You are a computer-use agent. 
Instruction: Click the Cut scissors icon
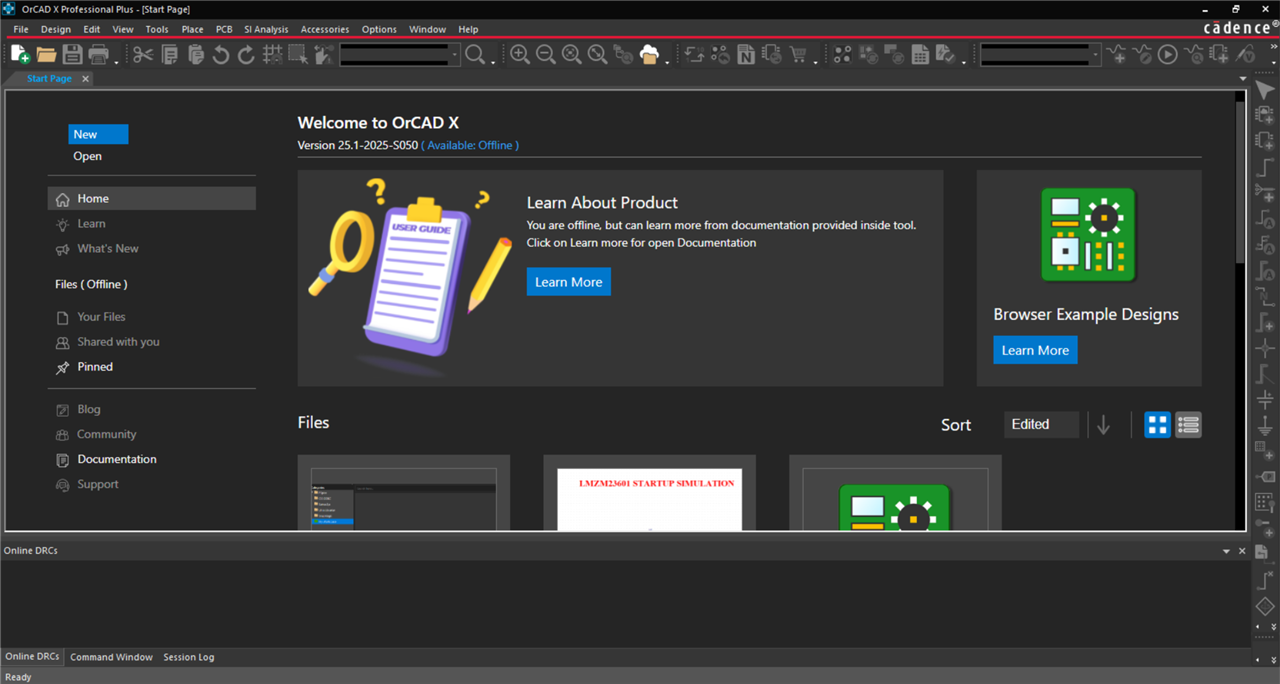tap(143, 54)
